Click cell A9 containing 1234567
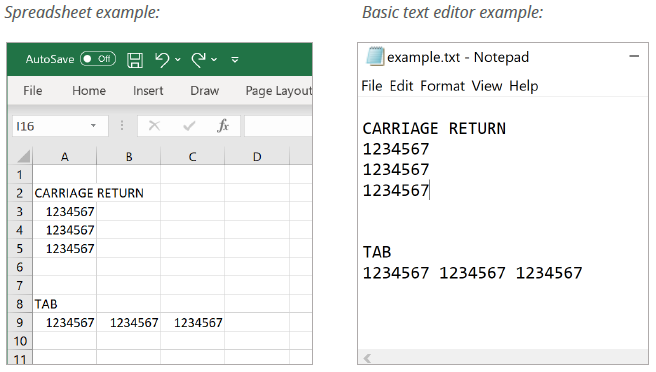 click(x=64, y=323)
